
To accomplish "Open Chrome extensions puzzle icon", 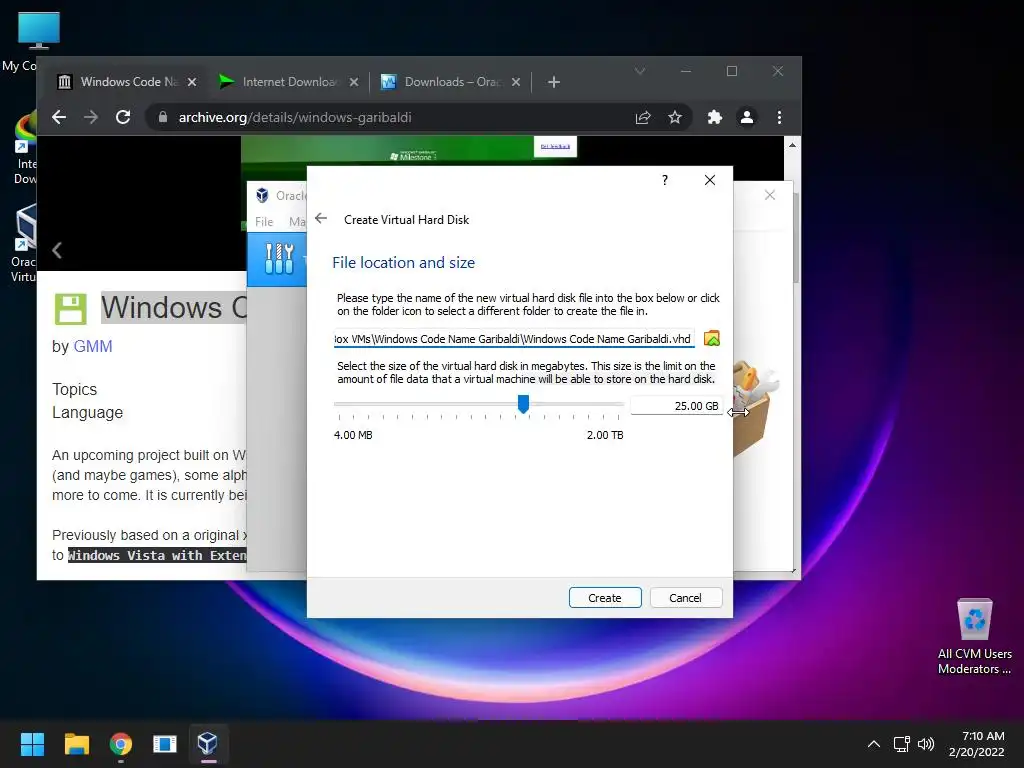I will tap(714, 118).
